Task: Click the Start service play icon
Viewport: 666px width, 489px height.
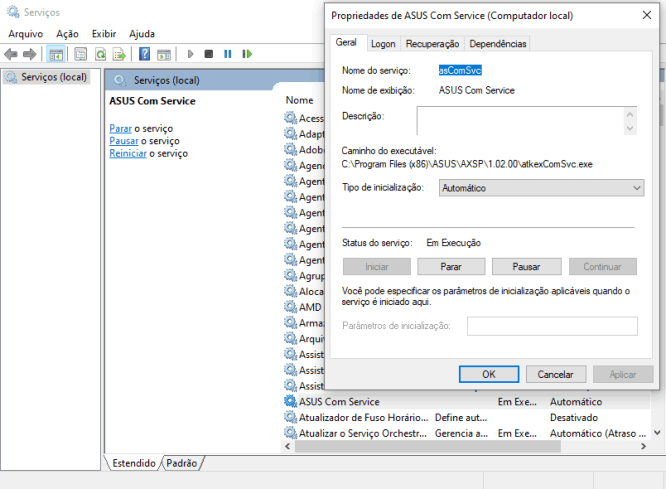Action: point(190,54)
